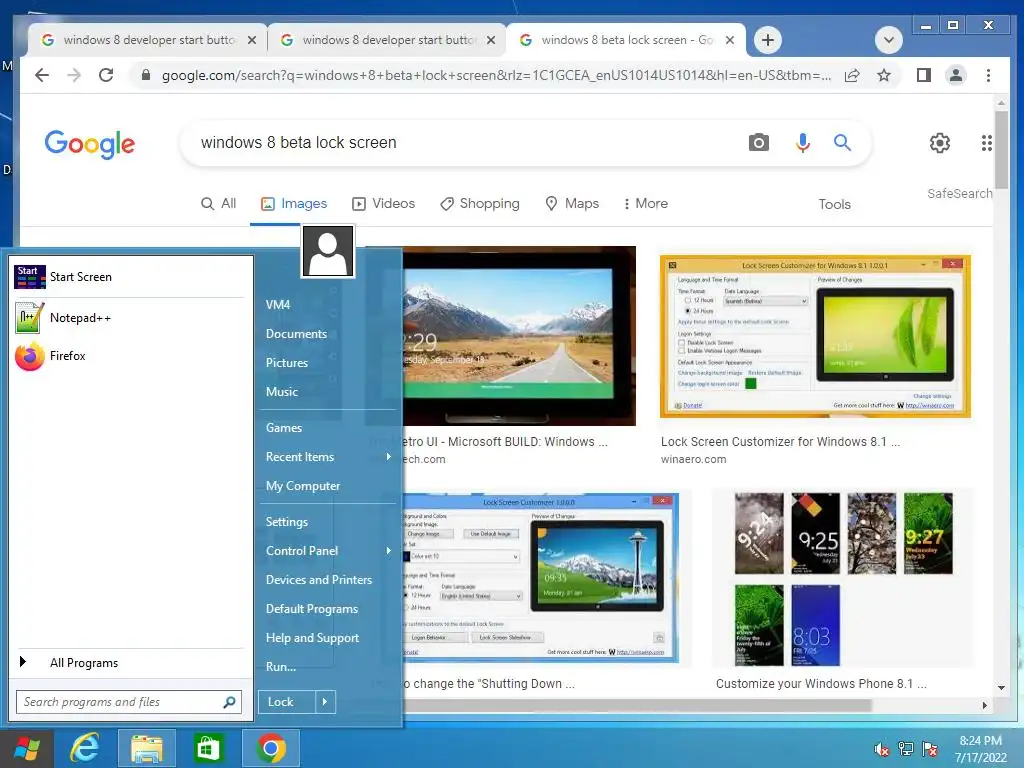The image size is (1024, 768).
Task: Open Documents in Start menu
Action: pos(296,334)
